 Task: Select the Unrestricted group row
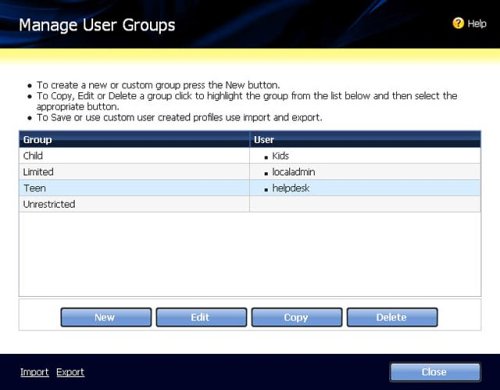tap(250, 204)
